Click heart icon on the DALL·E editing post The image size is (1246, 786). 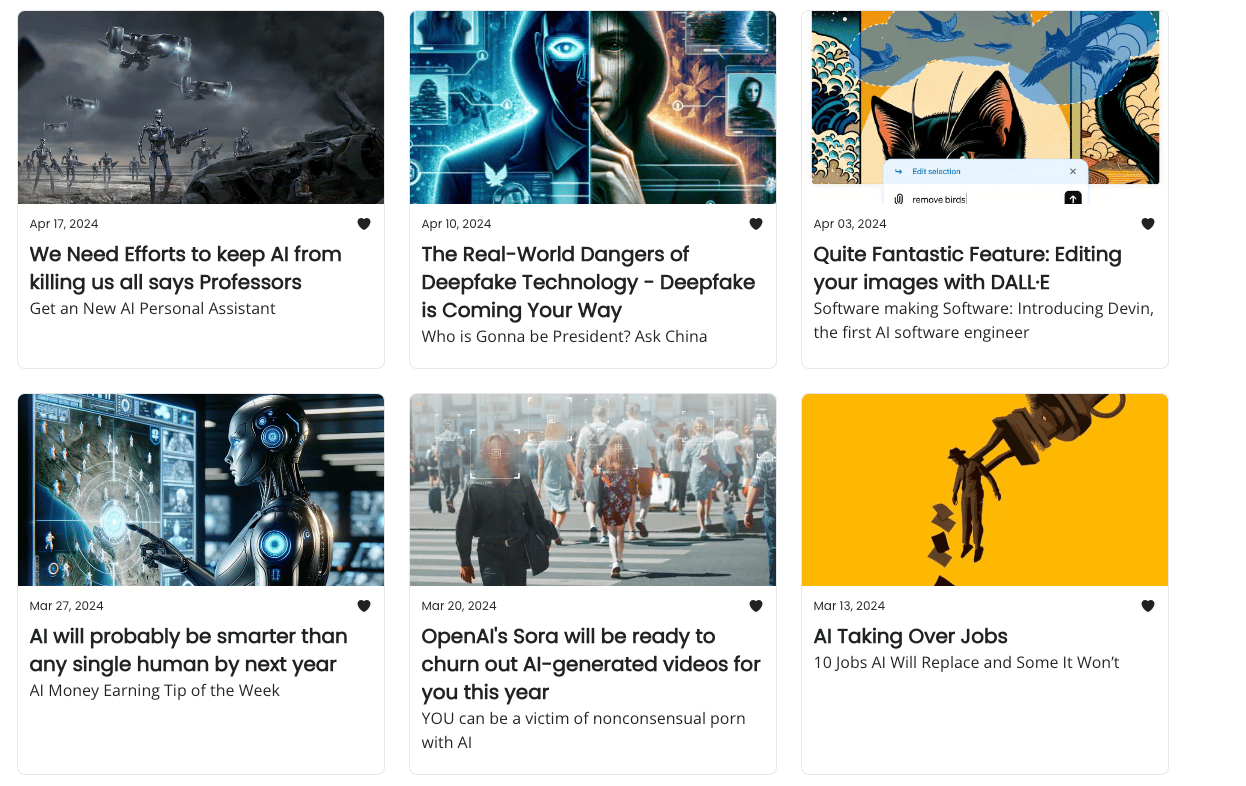pos(1148,224)
